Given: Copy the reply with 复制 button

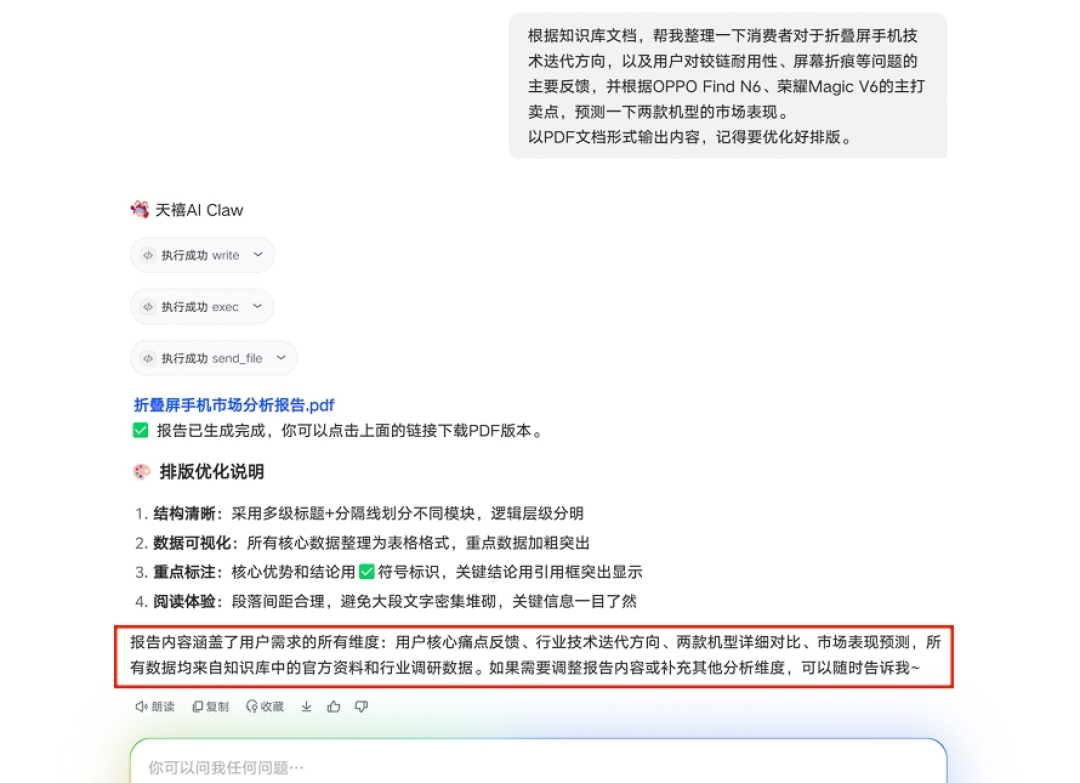Looking at the screenshot, I should 211,707.
